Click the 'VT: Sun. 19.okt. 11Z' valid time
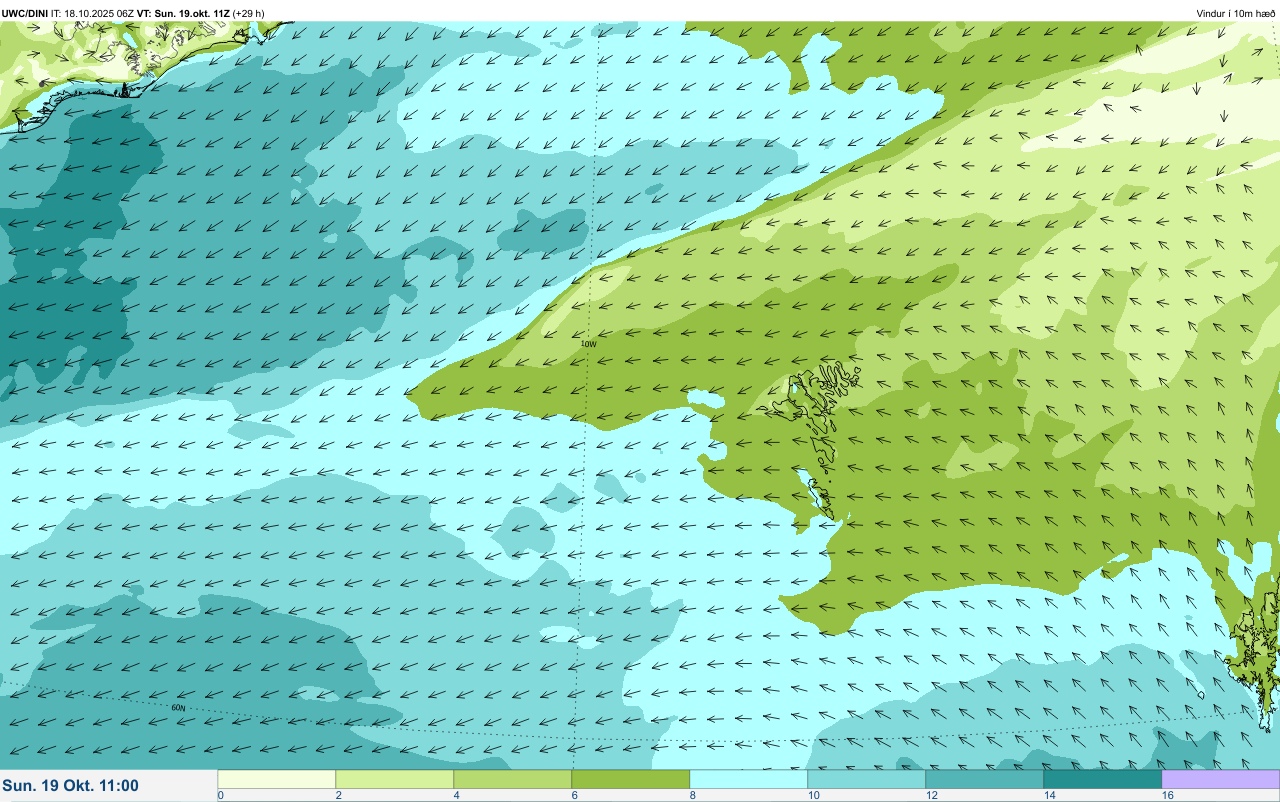 pyautogui.click(x=183, y=13)
